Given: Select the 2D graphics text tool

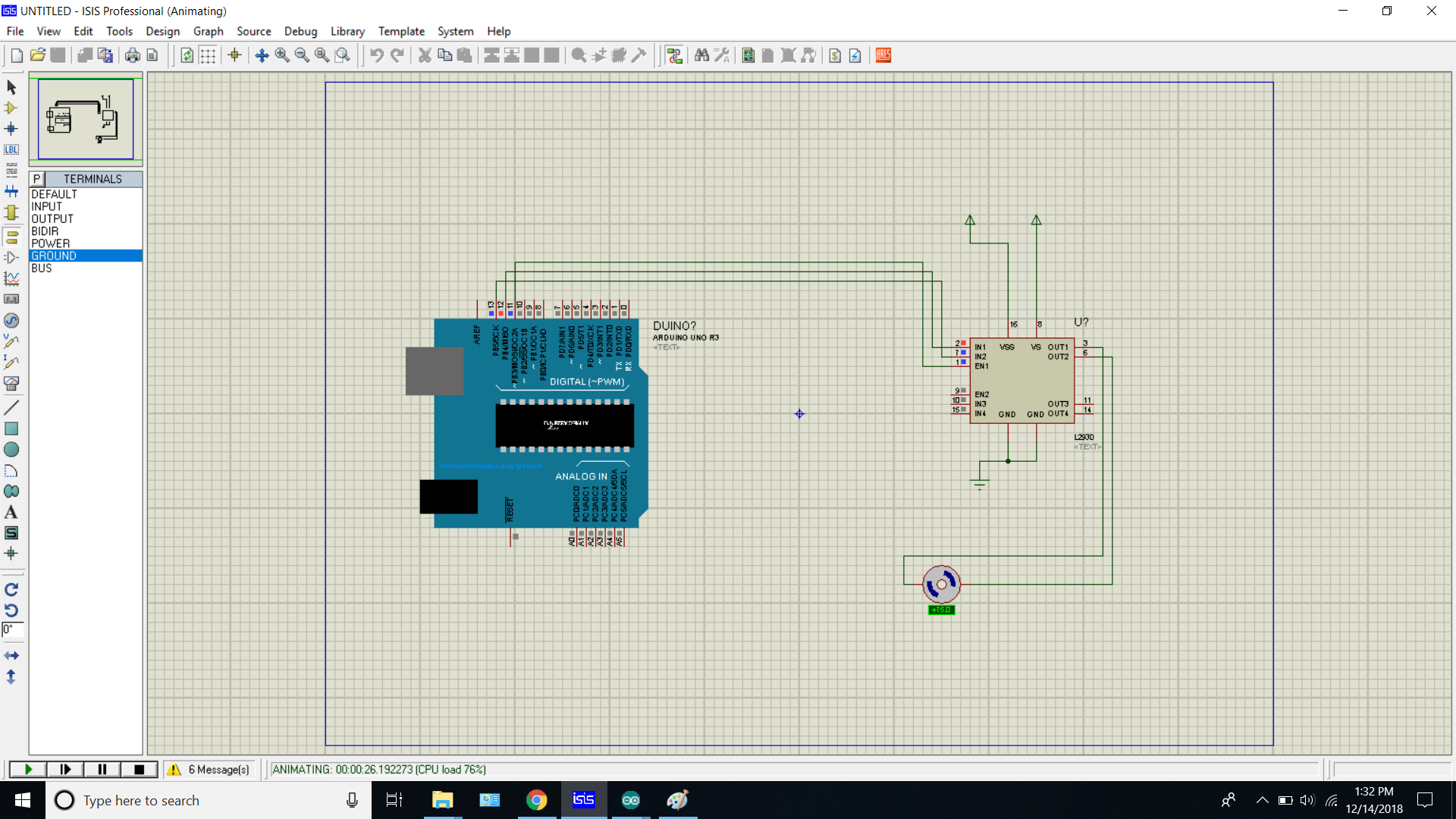Looking at the screenshot, I should pos(11,513).
